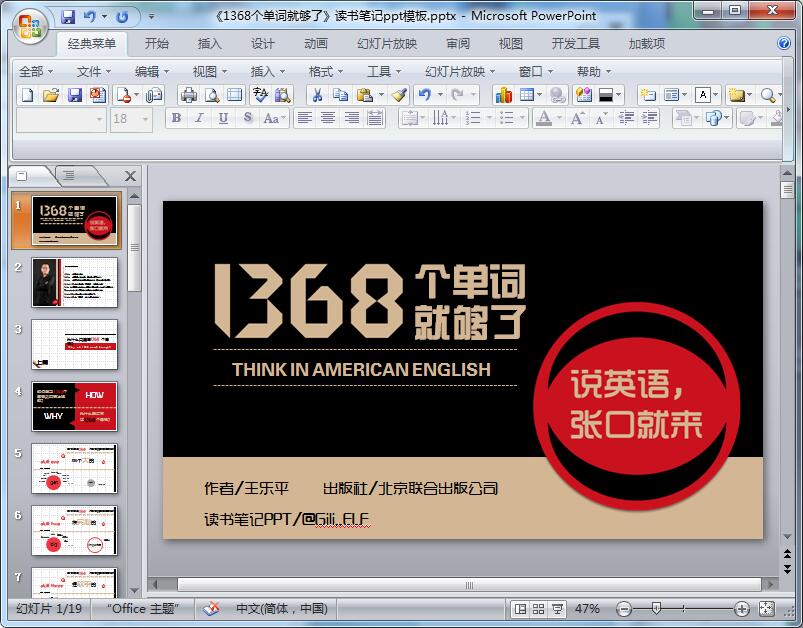Open the Paste options dropdown arrow
Viewport: 803px width, 628px height.
[381, 95]
